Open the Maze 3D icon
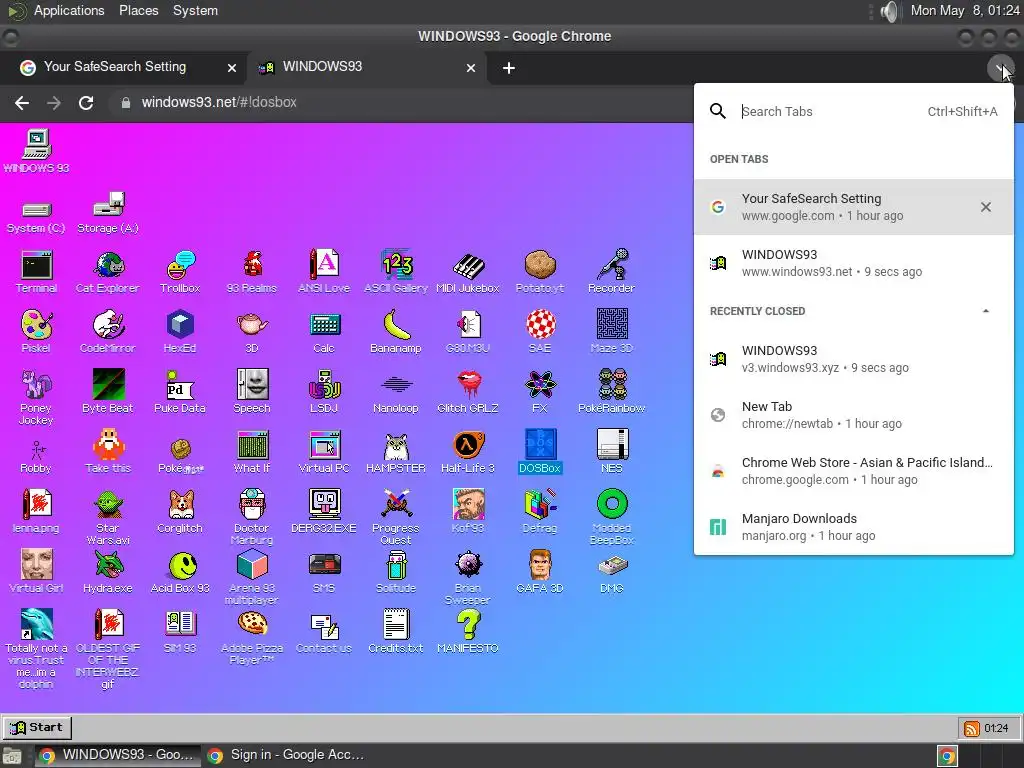1024x768 pixels. click(612, 332)
